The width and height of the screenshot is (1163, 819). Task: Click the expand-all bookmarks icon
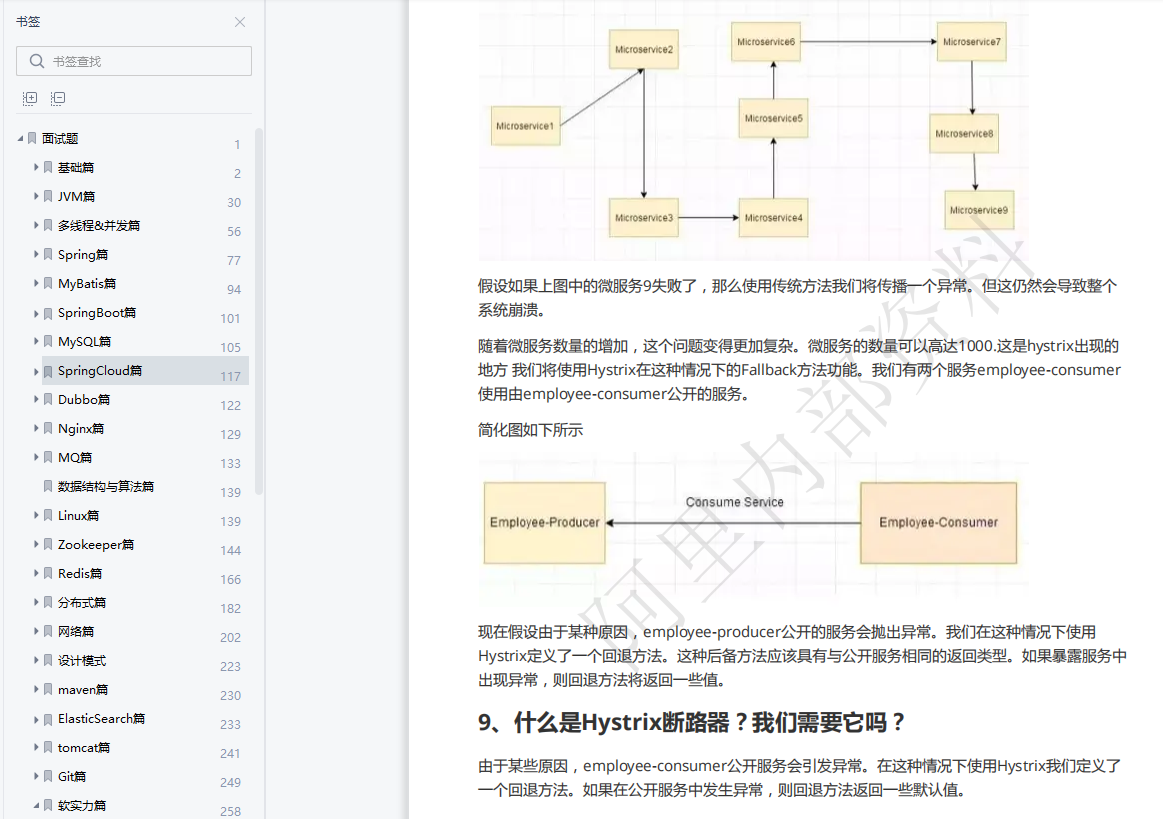pyautogui.click(x=29, y=97)
